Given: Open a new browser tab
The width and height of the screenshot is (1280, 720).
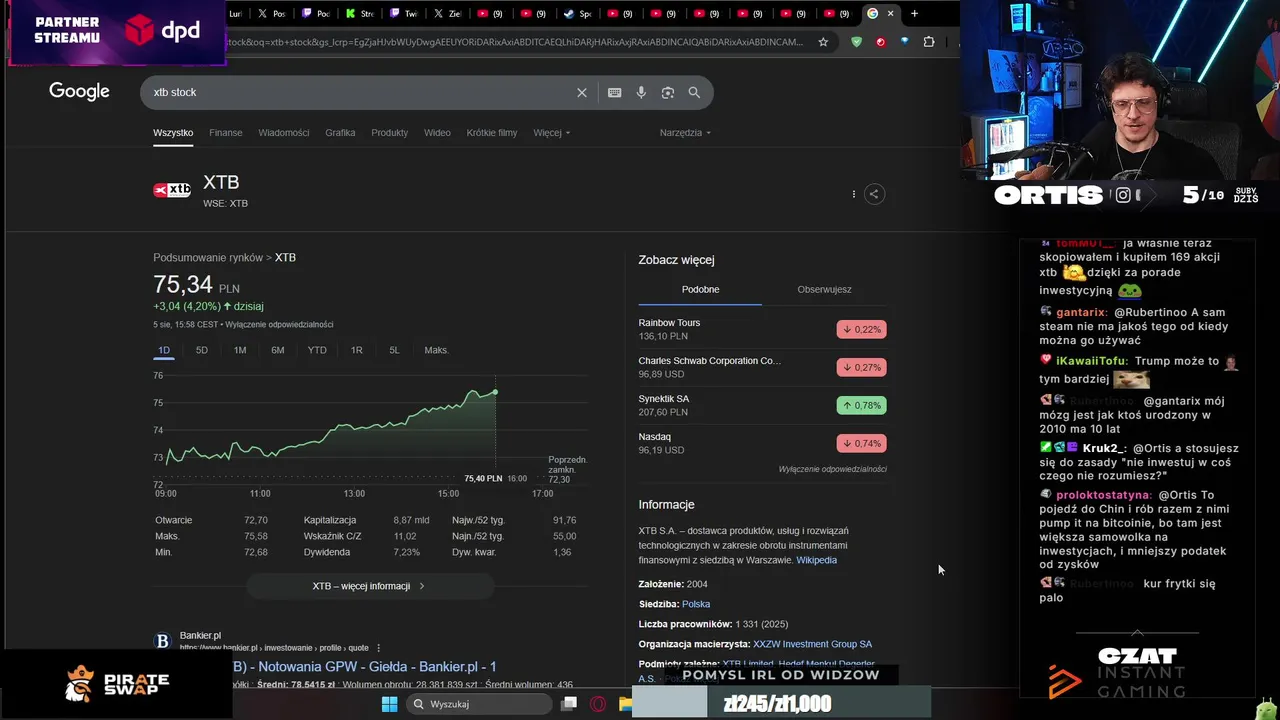Looking at the screenshot, I should point(914,13).
